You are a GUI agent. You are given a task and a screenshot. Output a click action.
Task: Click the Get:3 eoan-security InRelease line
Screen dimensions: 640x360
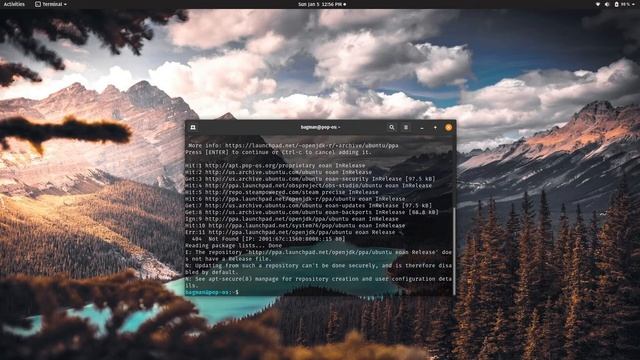point(310,179)
